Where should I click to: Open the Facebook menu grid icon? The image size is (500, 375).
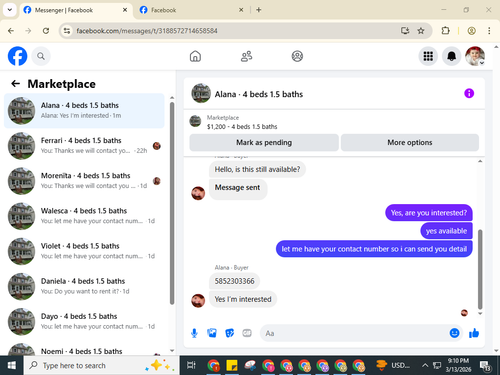point(428,56)
